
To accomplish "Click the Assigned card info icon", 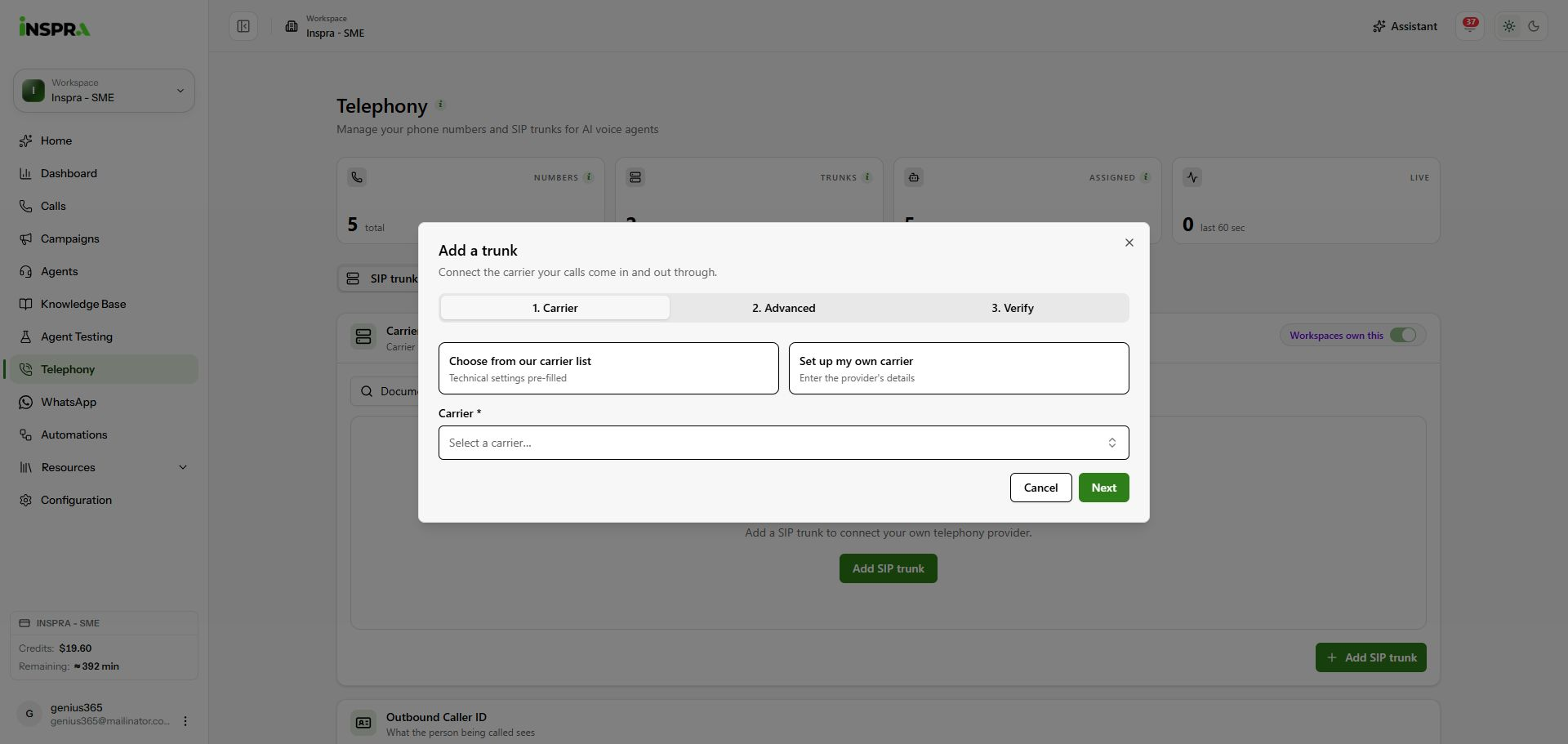I will pyautogui.click(x=1146, y=177).
